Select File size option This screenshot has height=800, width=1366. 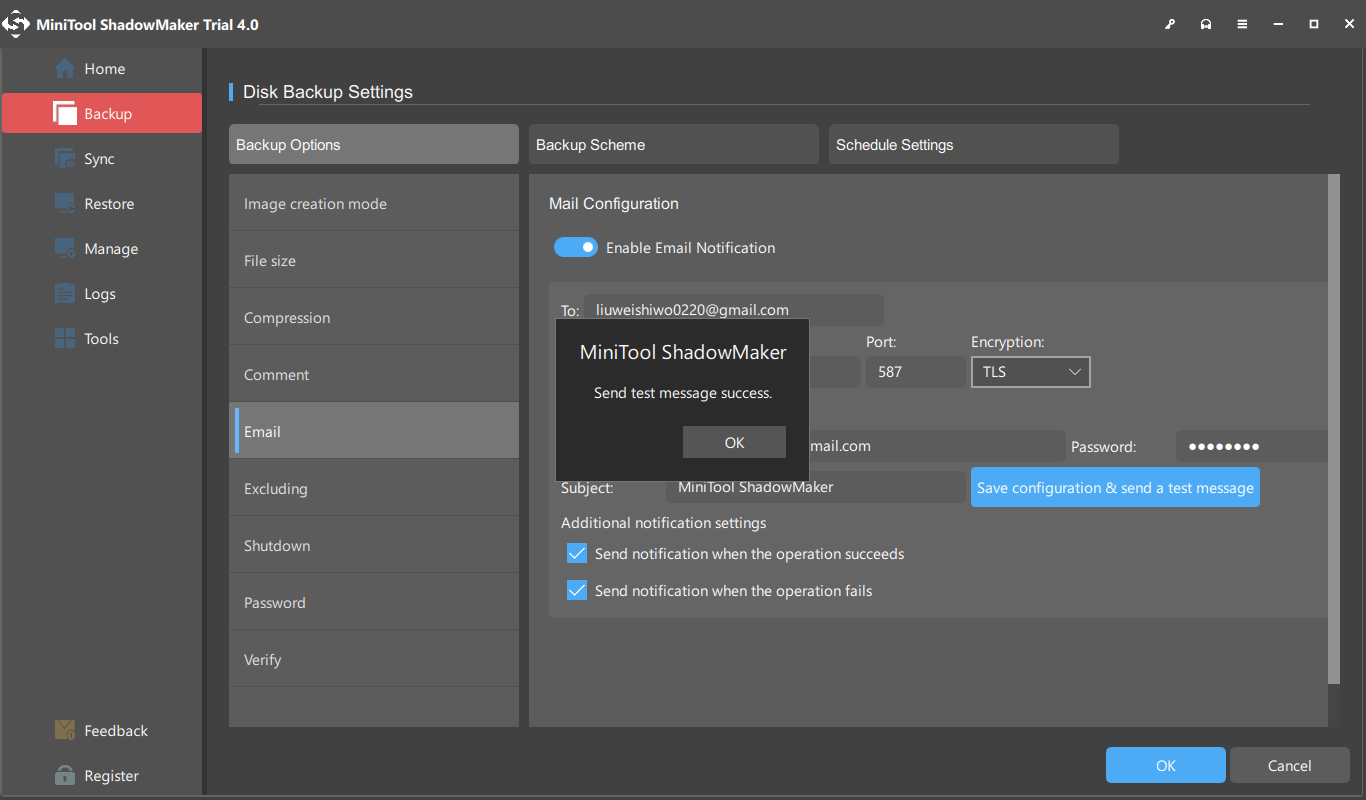coord(374,260)
